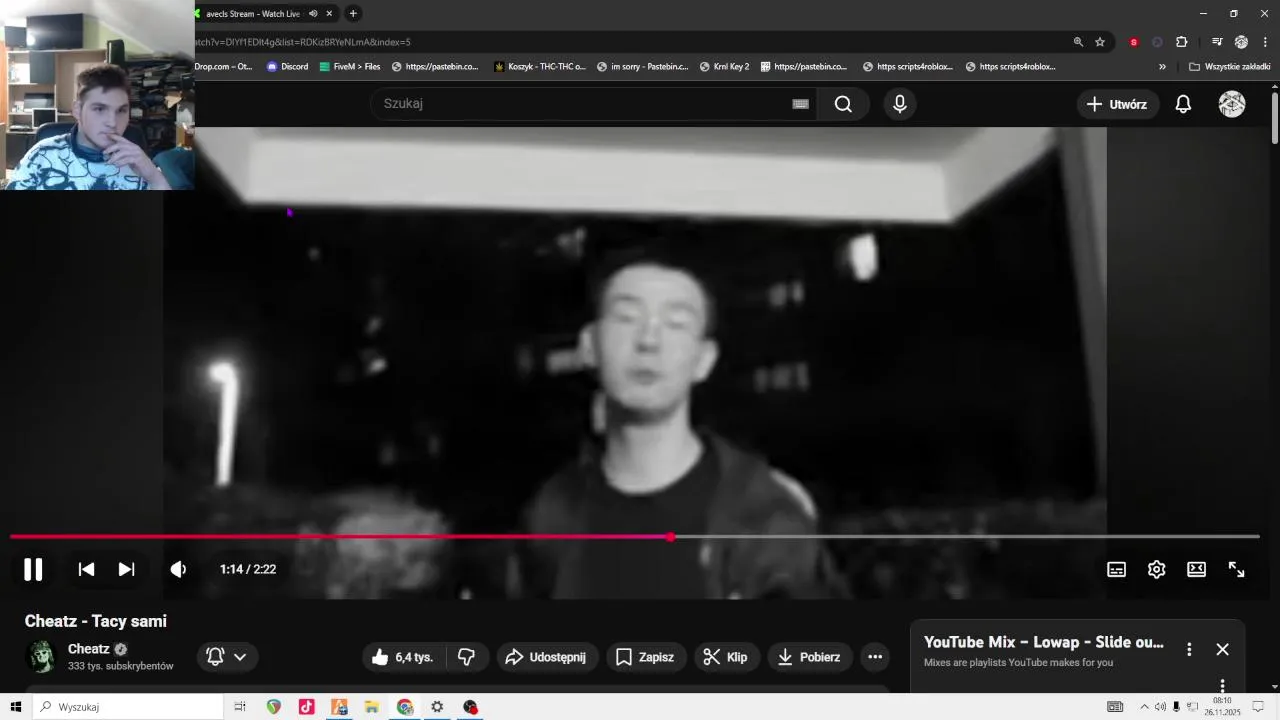Screen dimensions: 1280x720
Task: Open YouTube account avatar menu
Action: pos(1232,104)
